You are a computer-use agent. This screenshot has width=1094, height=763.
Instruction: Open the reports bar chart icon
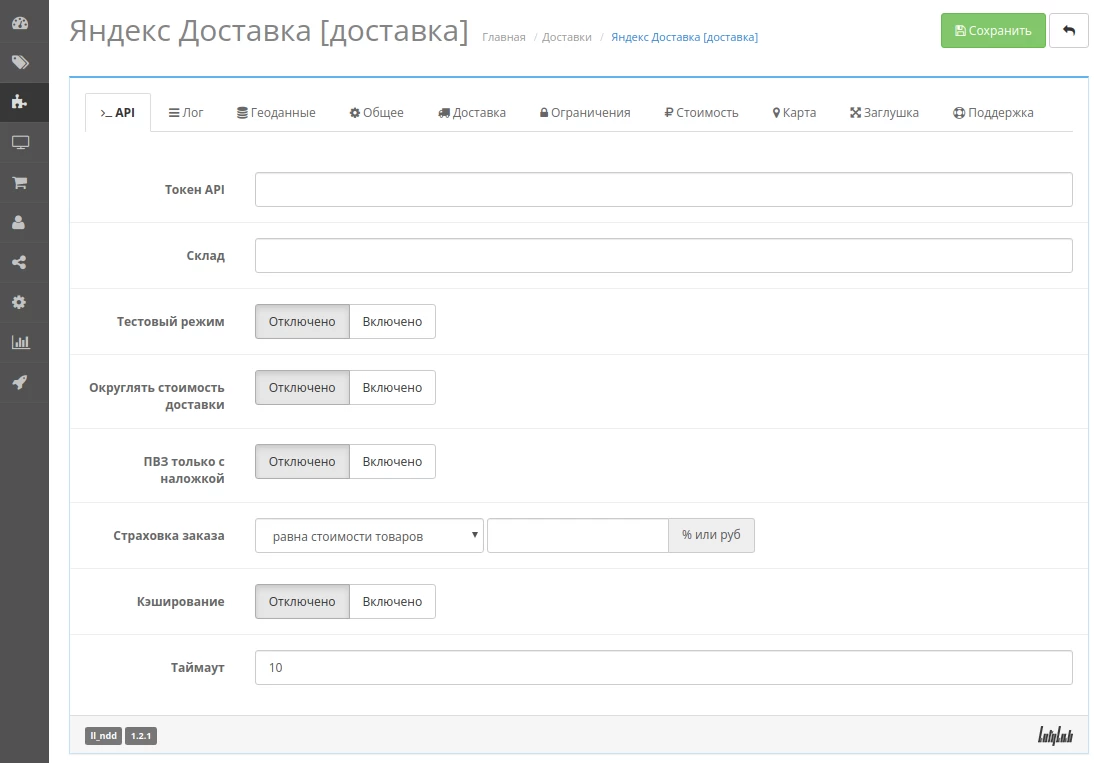20,342
